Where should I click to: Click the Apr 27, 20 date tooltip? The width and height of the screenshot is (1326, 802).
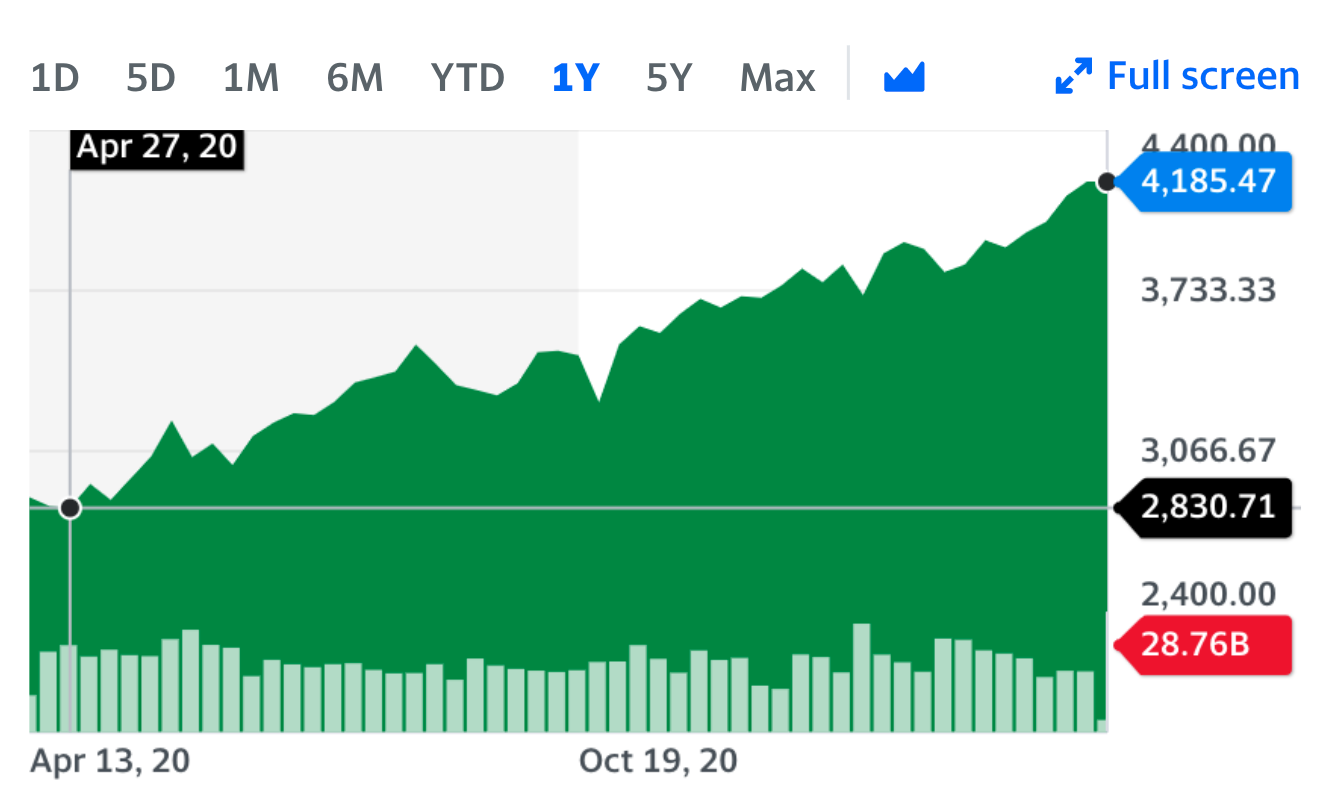point(157,147)
